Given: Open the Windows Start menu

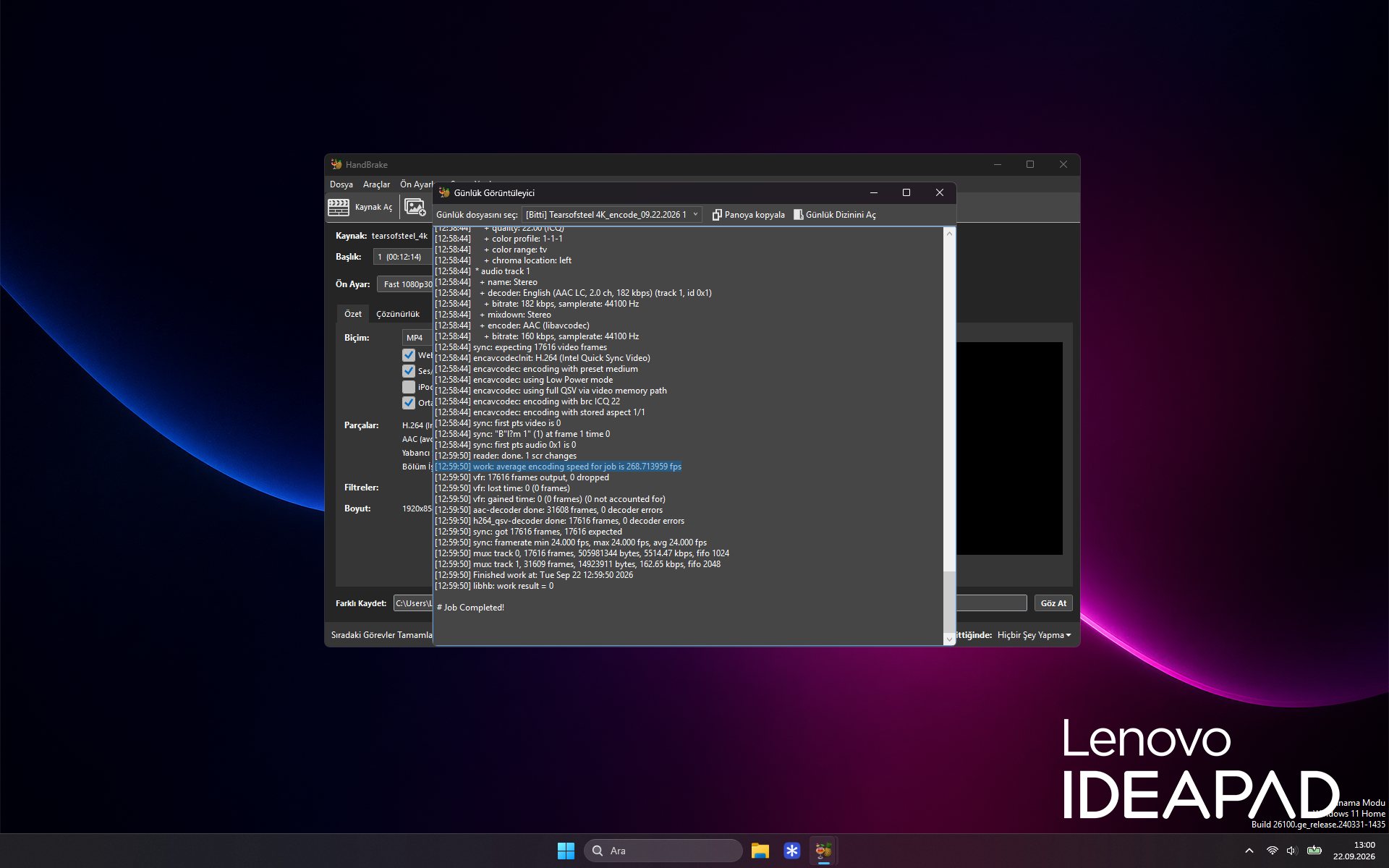Looking at the screenshot, I should [566, 851].
